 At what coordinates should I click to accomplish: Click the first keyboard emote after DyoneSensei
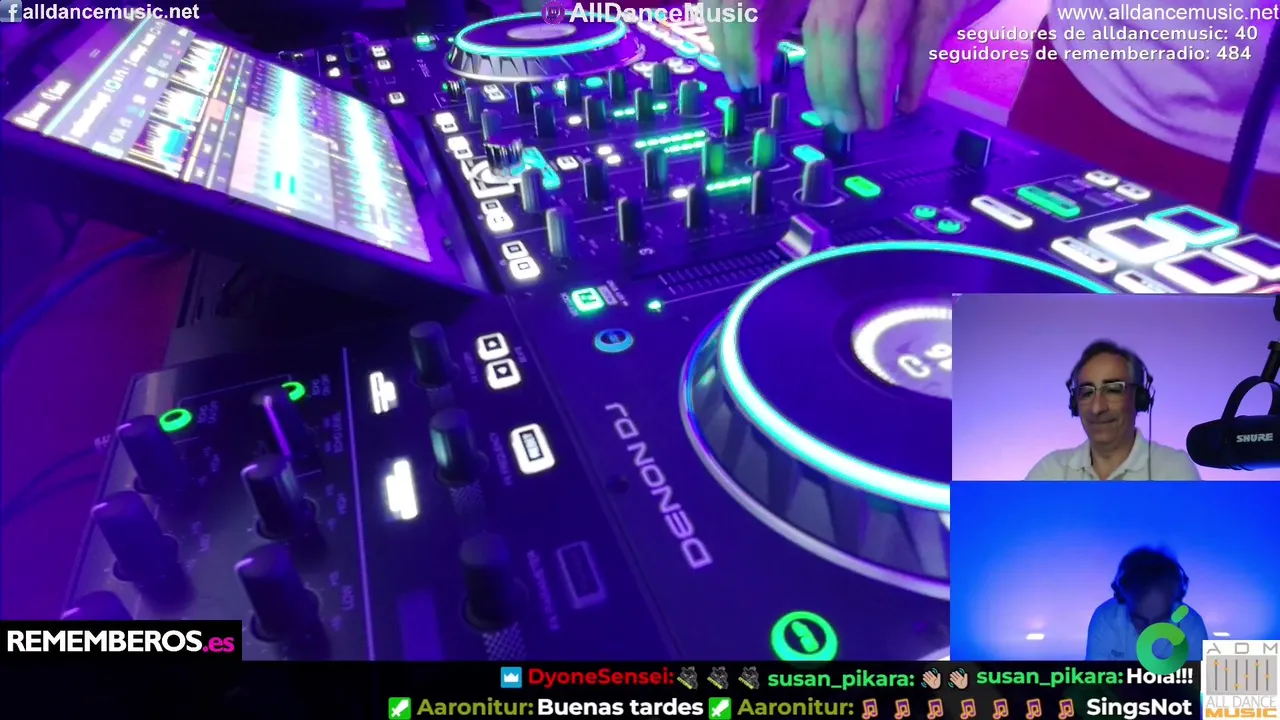pos(686,678)
